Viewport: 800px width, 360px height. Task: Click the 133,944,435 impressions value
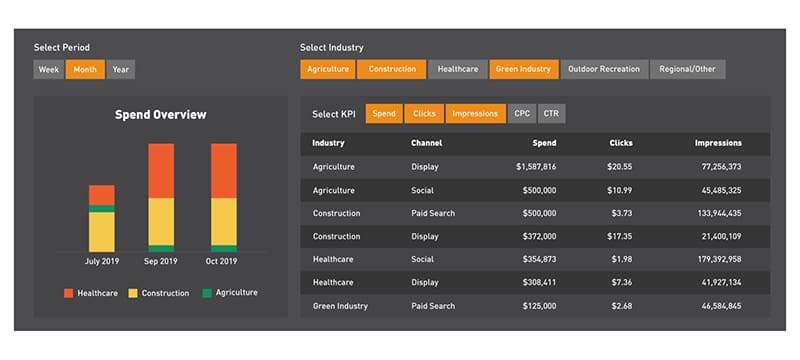(719, 213)
